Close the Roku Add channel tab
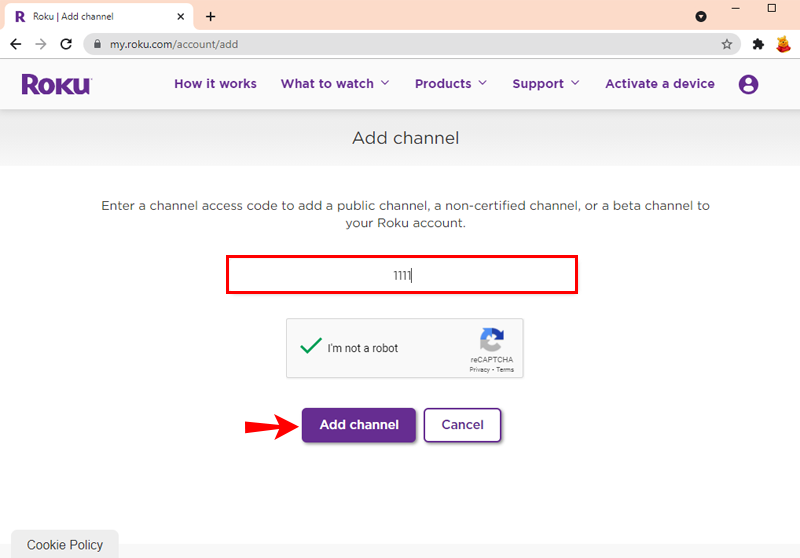Viewport: 800px width, 558px height. click(181, 17)
